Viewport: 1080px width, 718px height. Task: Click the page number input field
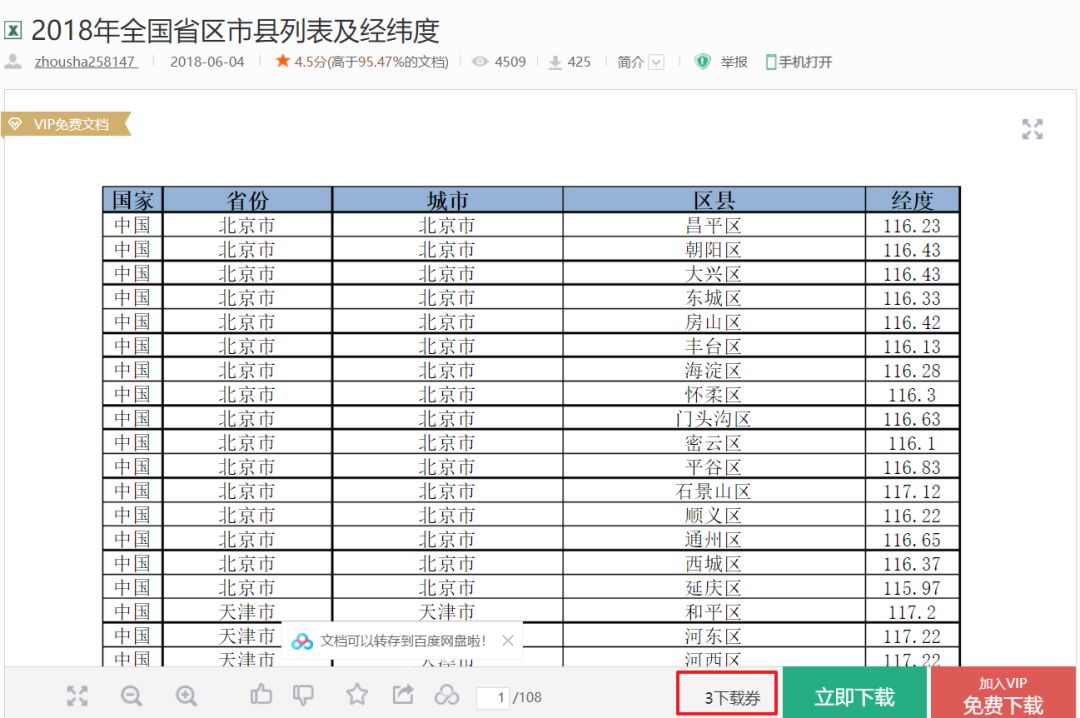point(493,697)
